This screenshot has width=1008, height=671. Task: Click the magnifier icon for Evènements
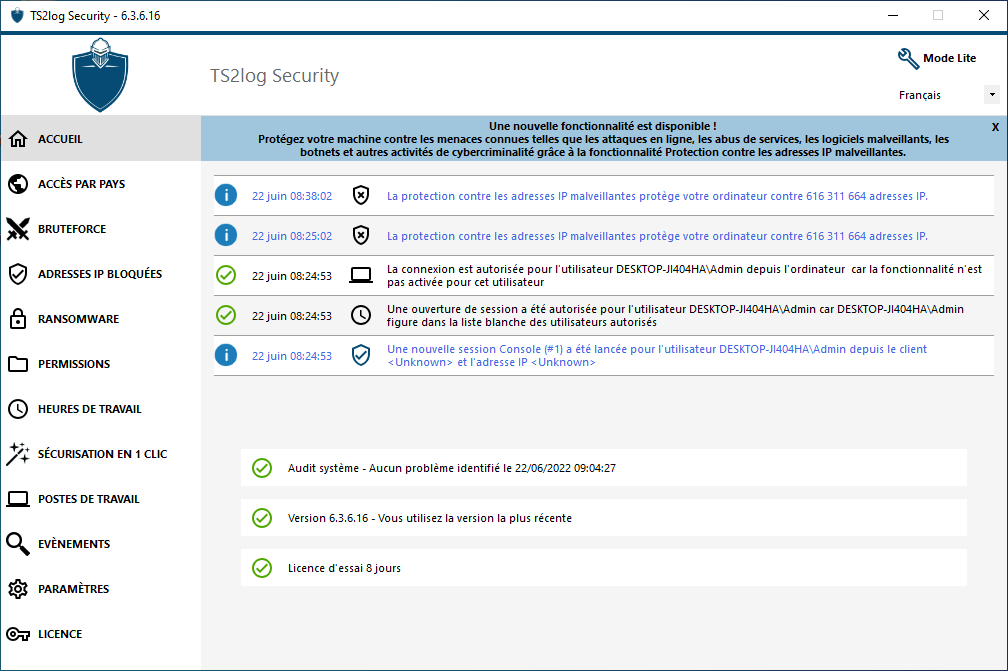click(x=18, y=544)
